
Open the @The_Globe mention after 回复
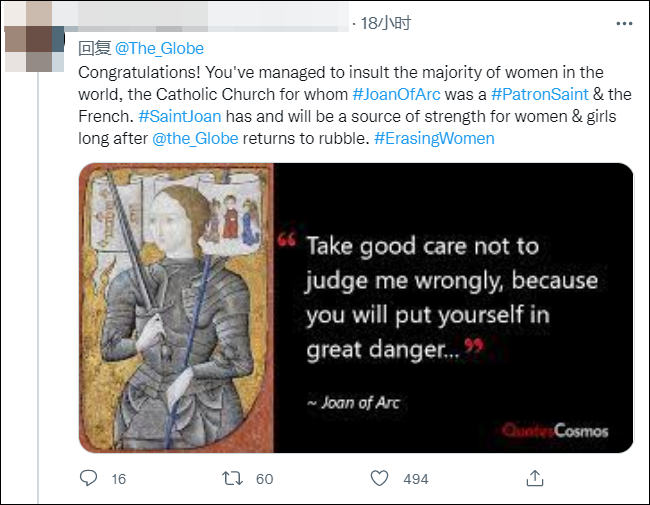click(159, 48)
